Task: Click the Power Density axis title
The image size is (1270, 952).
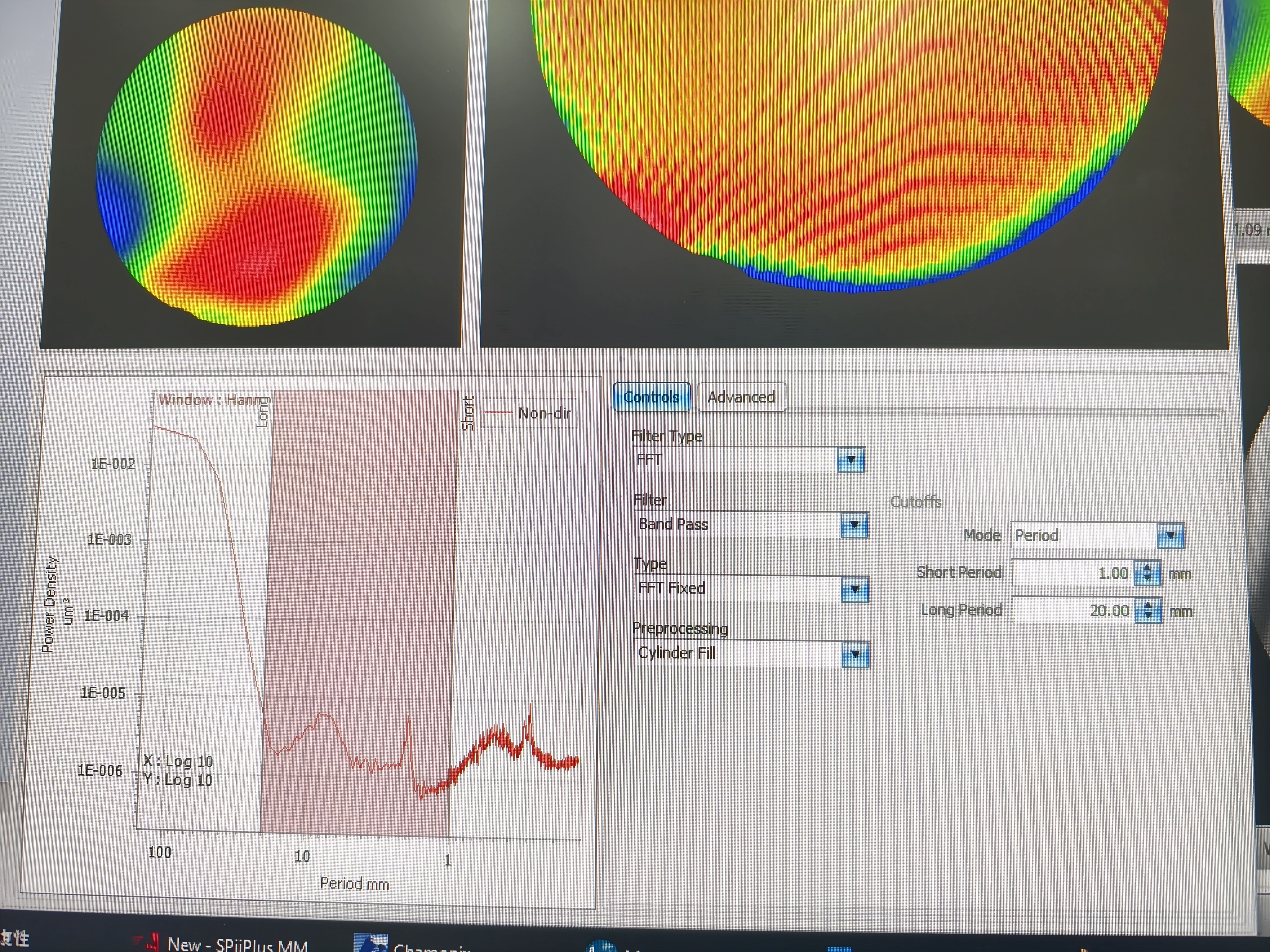Action: [50, 604]
